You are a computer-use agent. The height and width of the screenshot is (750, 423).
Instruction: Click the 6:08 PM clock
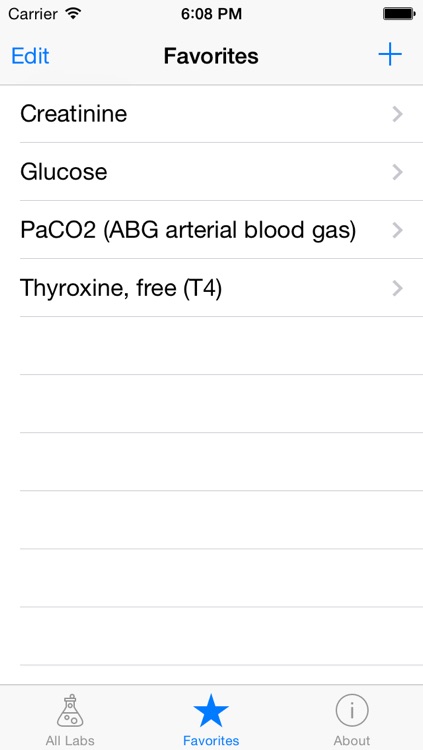point(211,14)
